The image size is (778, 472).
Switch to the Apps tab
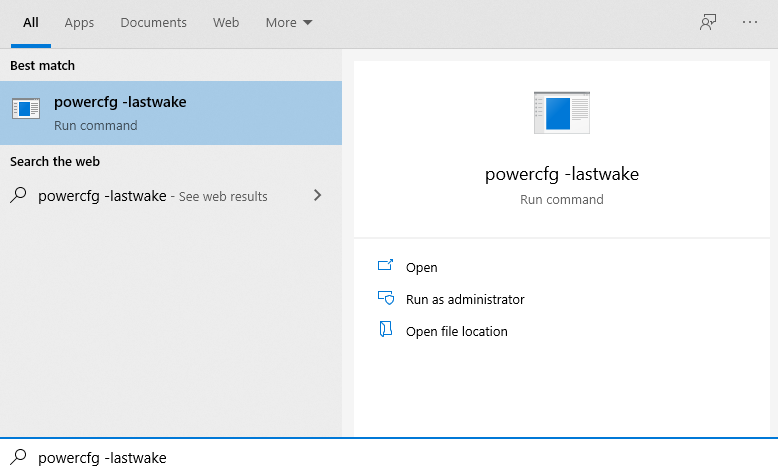click(79, 22)
